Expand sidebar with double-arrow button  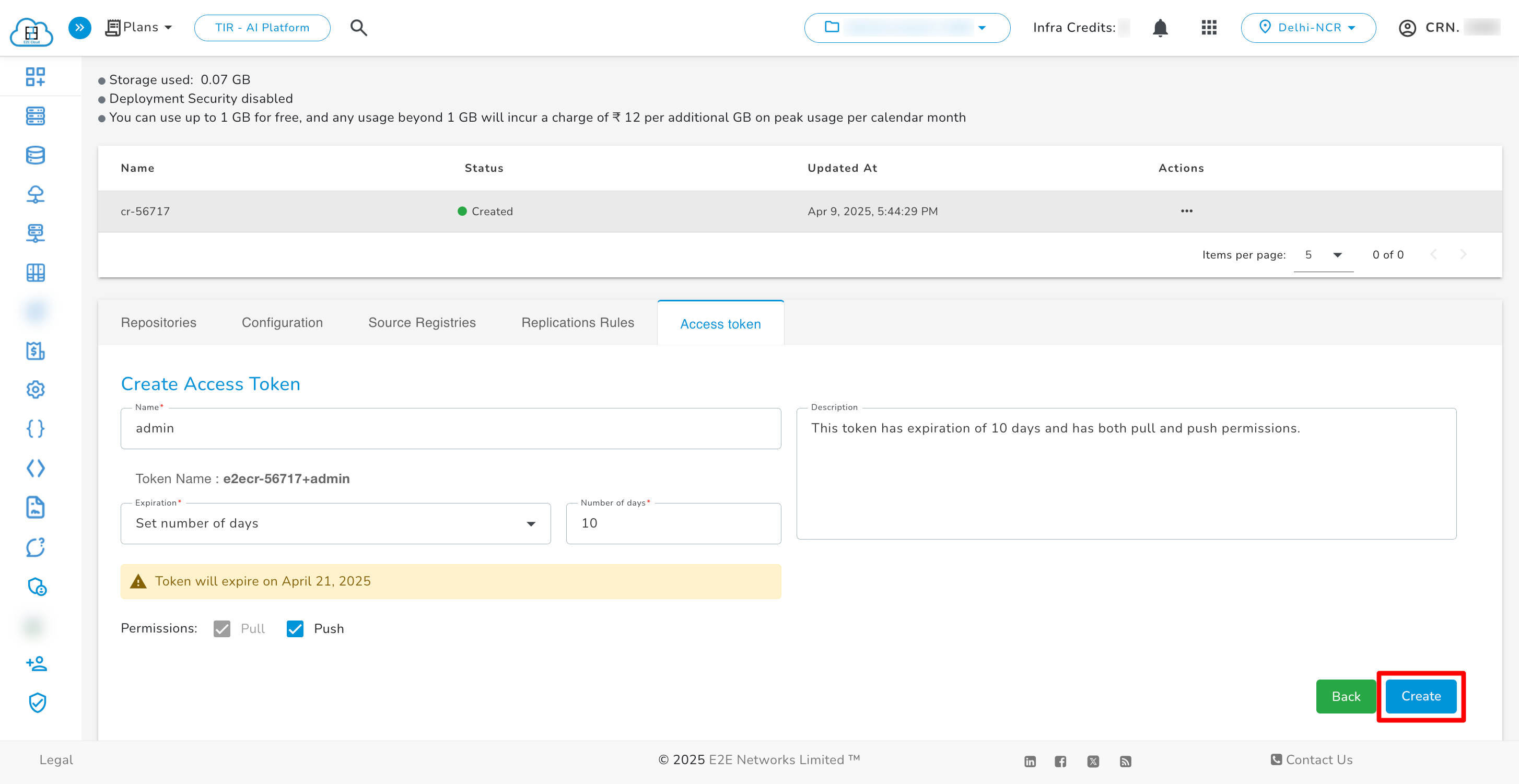[79, 28]
